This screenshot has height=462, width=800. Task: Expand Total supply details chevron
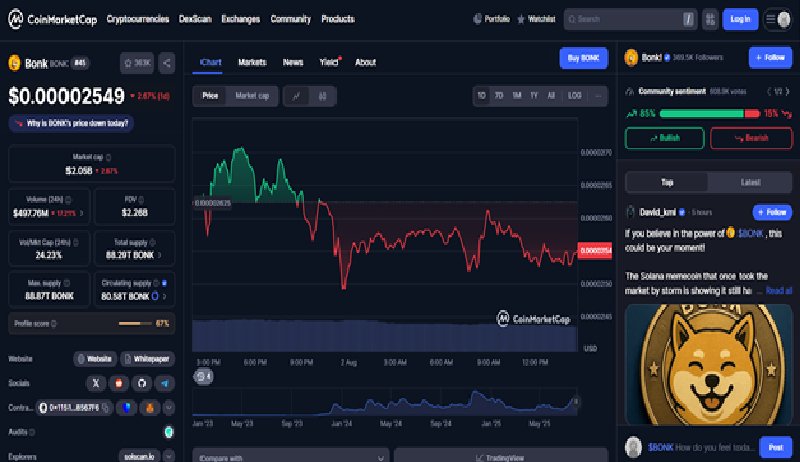click(x=160, y=255)
